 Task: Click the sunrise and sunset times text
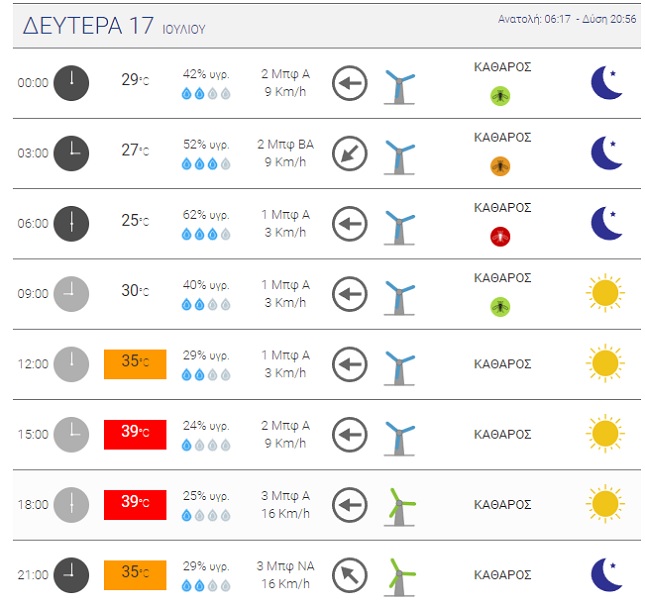[x=567, y=19]
